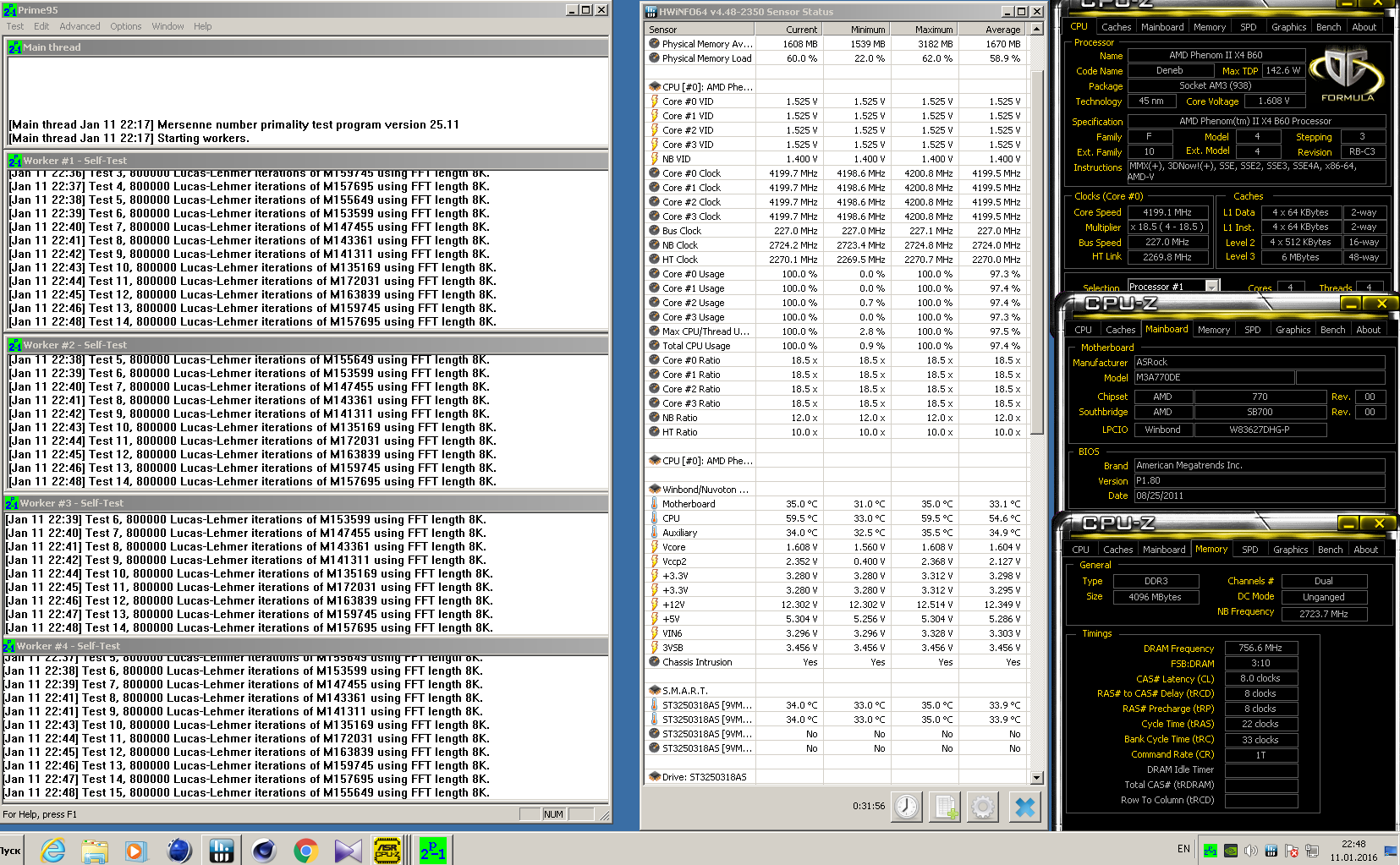The image size is (1400, 865).
Task: Open the NVIDIA tray icon
Action: coord(1231,851)
